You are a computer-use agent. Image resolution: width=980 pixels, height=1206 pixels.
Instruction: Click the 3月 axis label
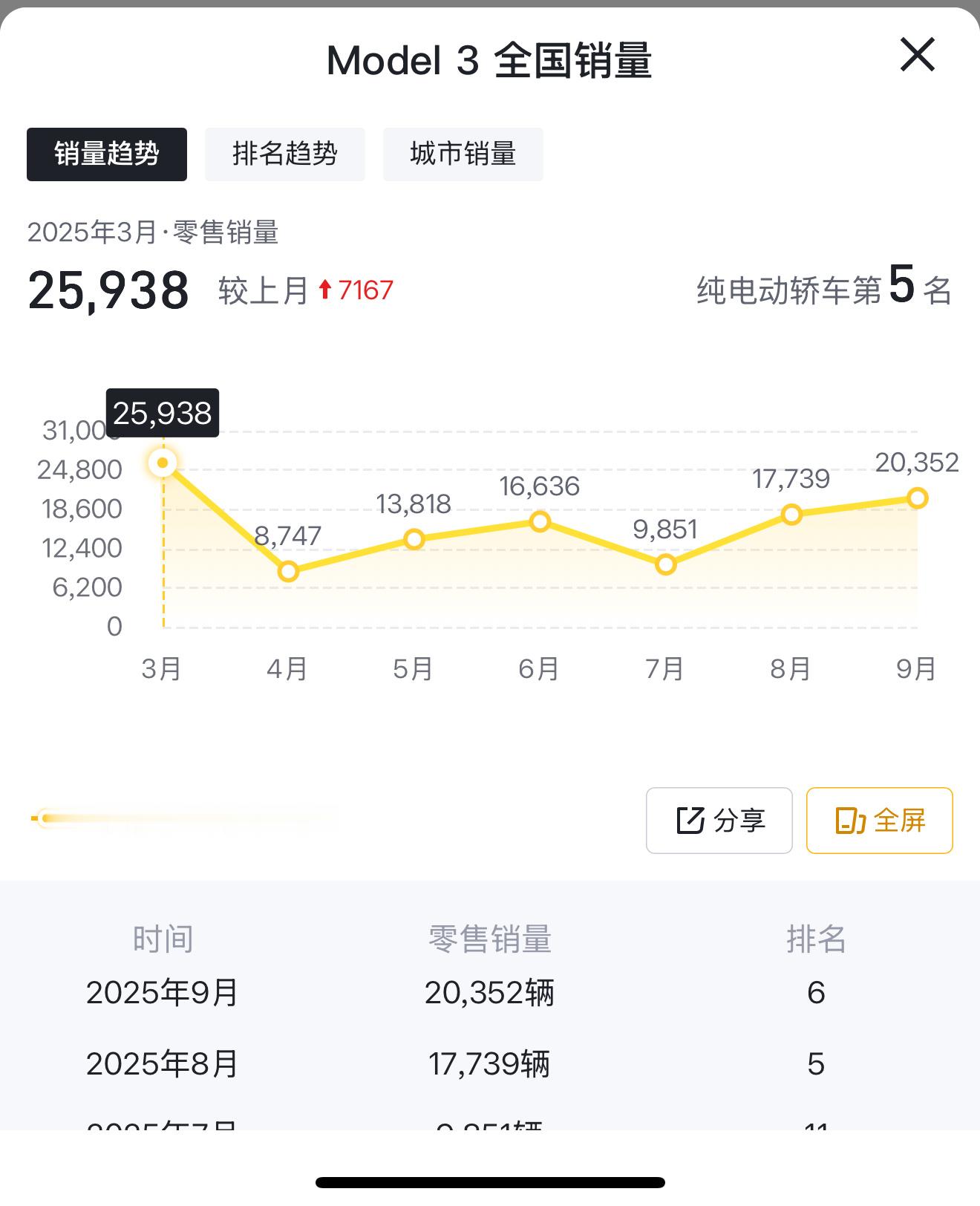162,669
